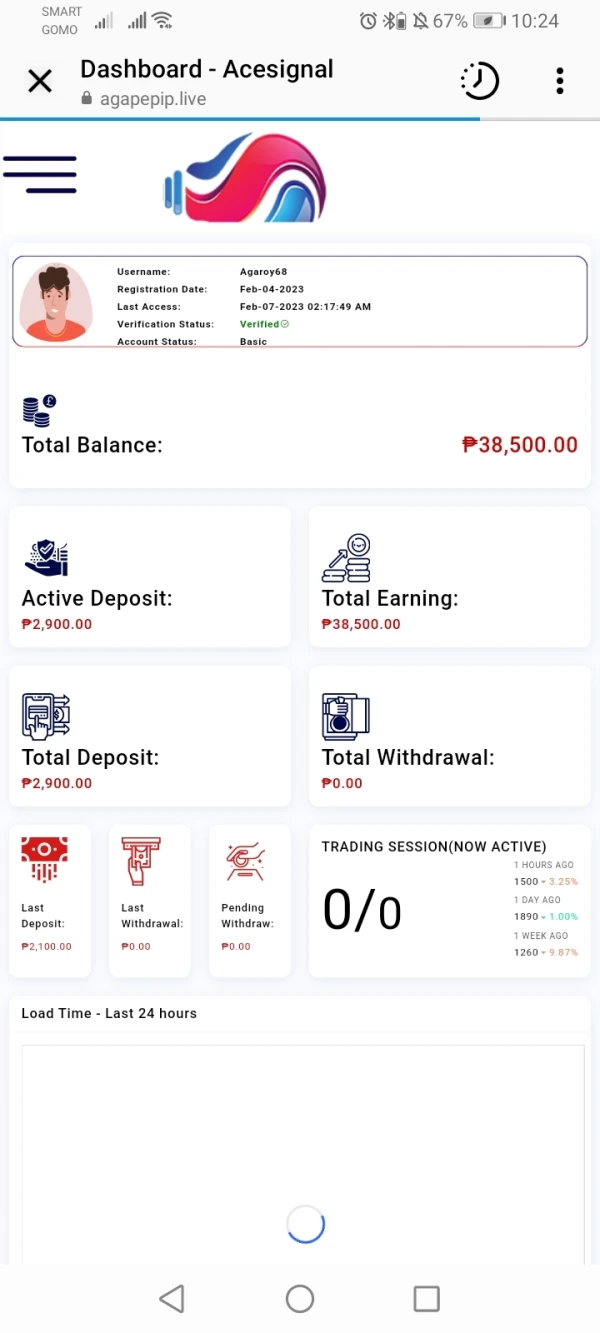Tap the Acesignal logo
This screenshot has width=600, height=1333.
click(246, 180)
